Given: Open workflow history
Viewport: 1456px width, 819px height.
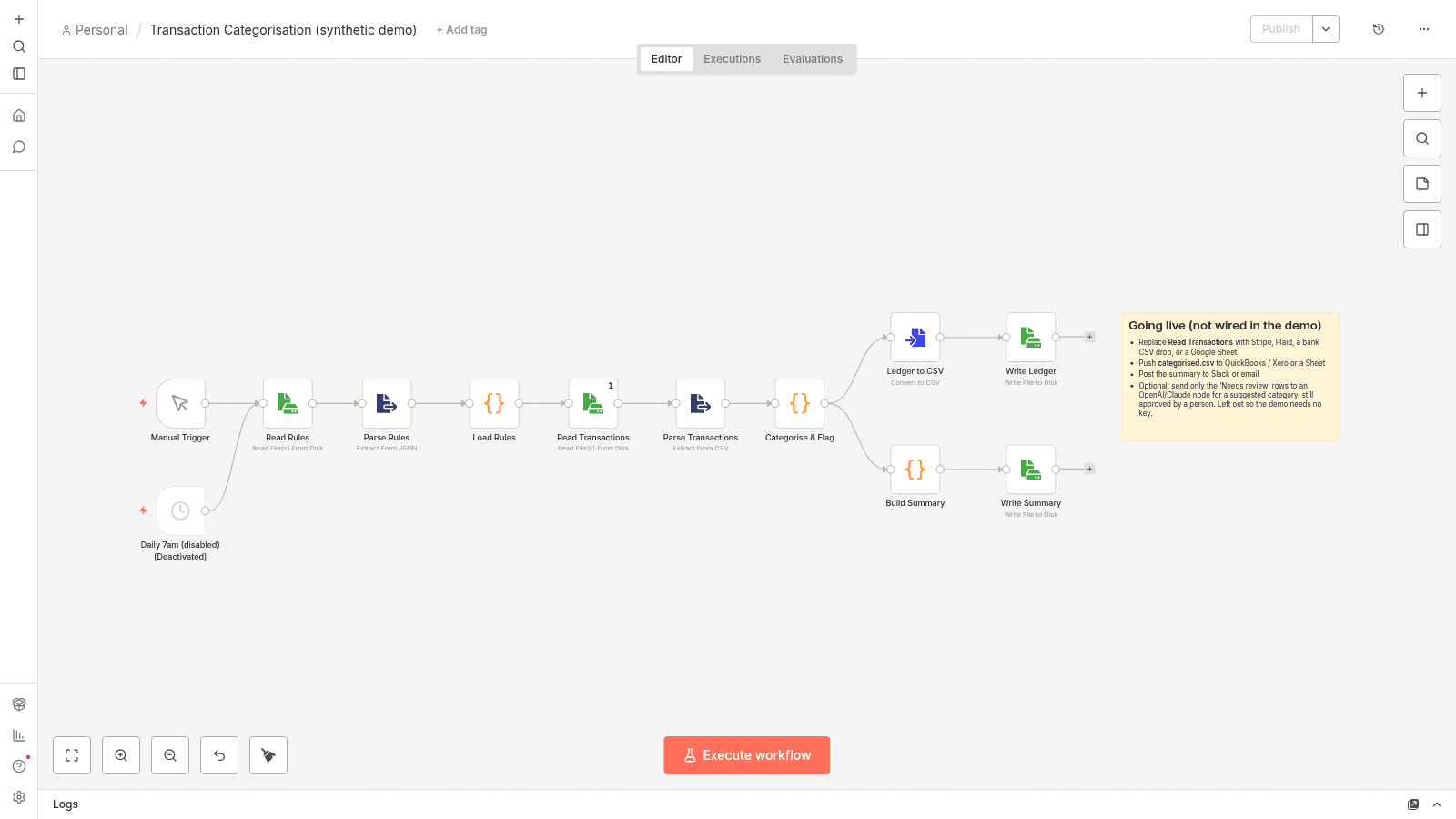Looking at the screenshot, I should pos(1379,29).
